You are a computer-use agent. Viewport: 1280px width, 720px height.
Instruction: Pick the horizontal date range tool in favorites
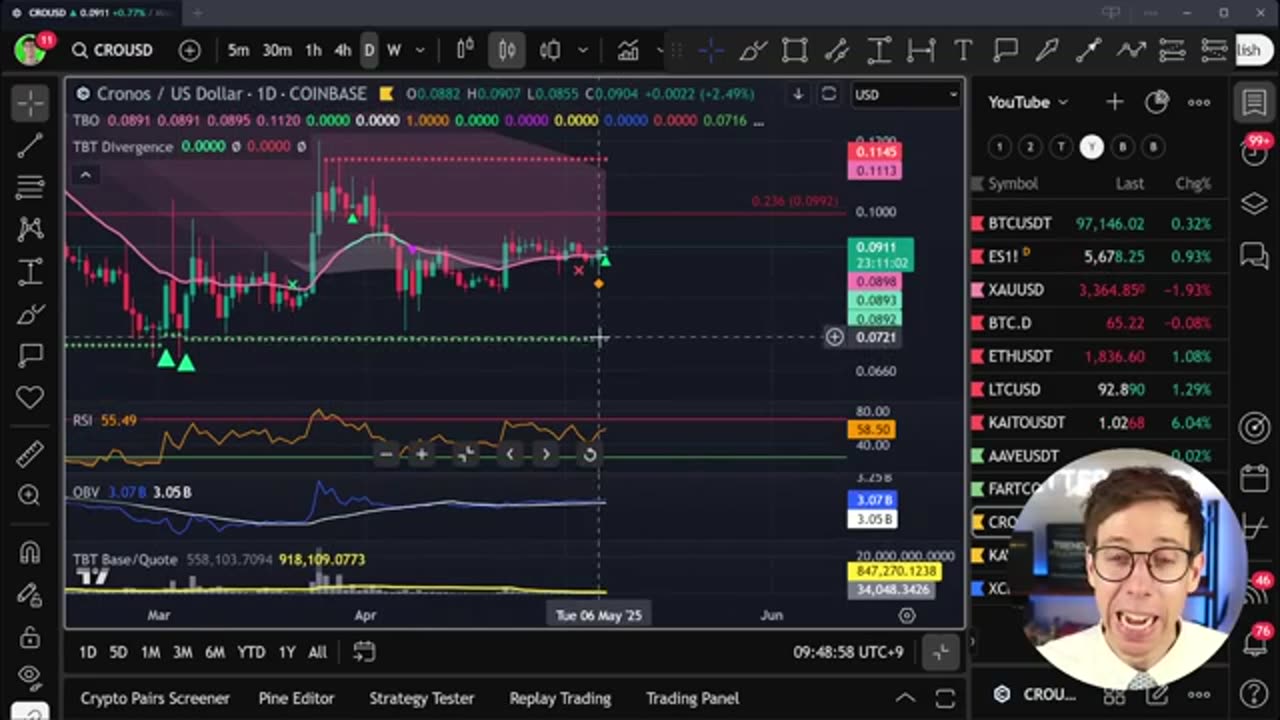pos(921,50)
